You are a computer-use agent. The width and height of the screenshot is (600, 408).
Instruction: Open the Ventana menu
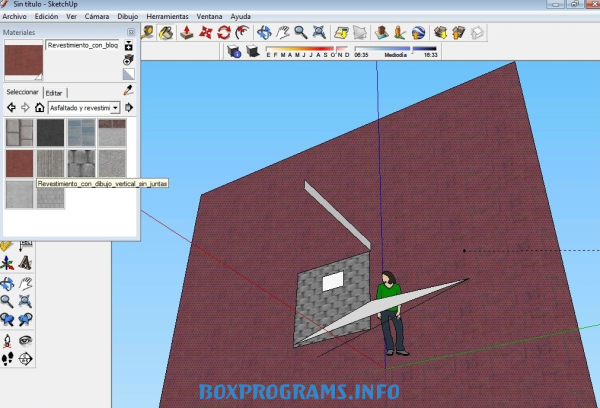209,16
